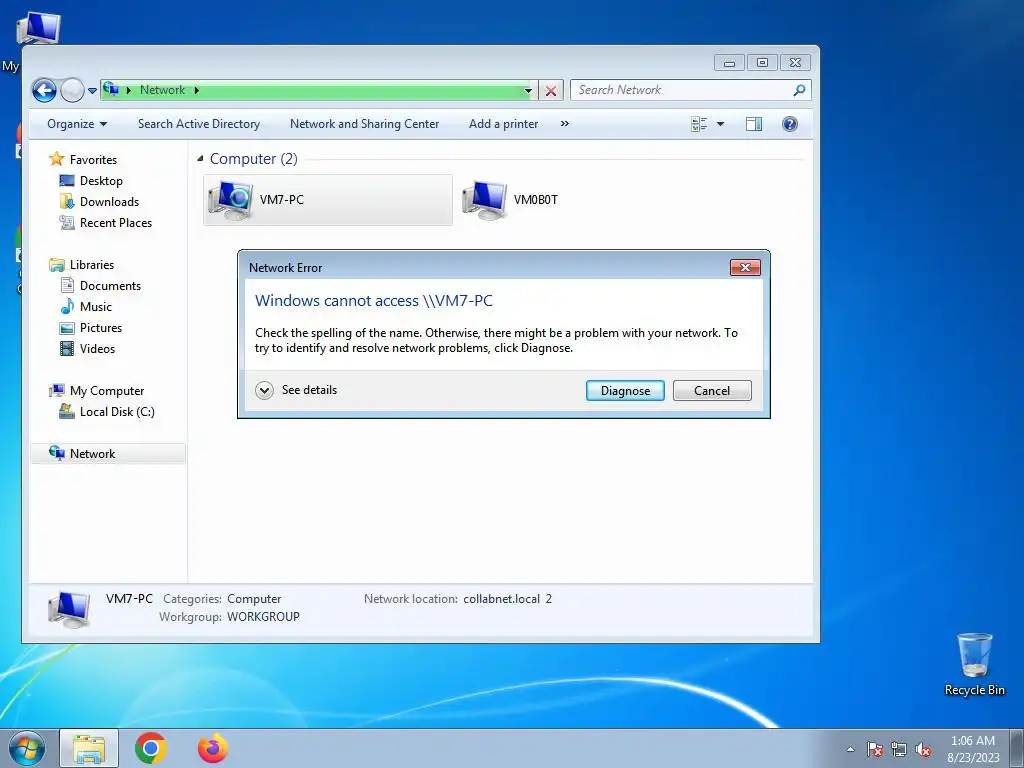The image size is (1024, 768).
Task: Open Help with the question mark icon
Action: click(790, 124)
